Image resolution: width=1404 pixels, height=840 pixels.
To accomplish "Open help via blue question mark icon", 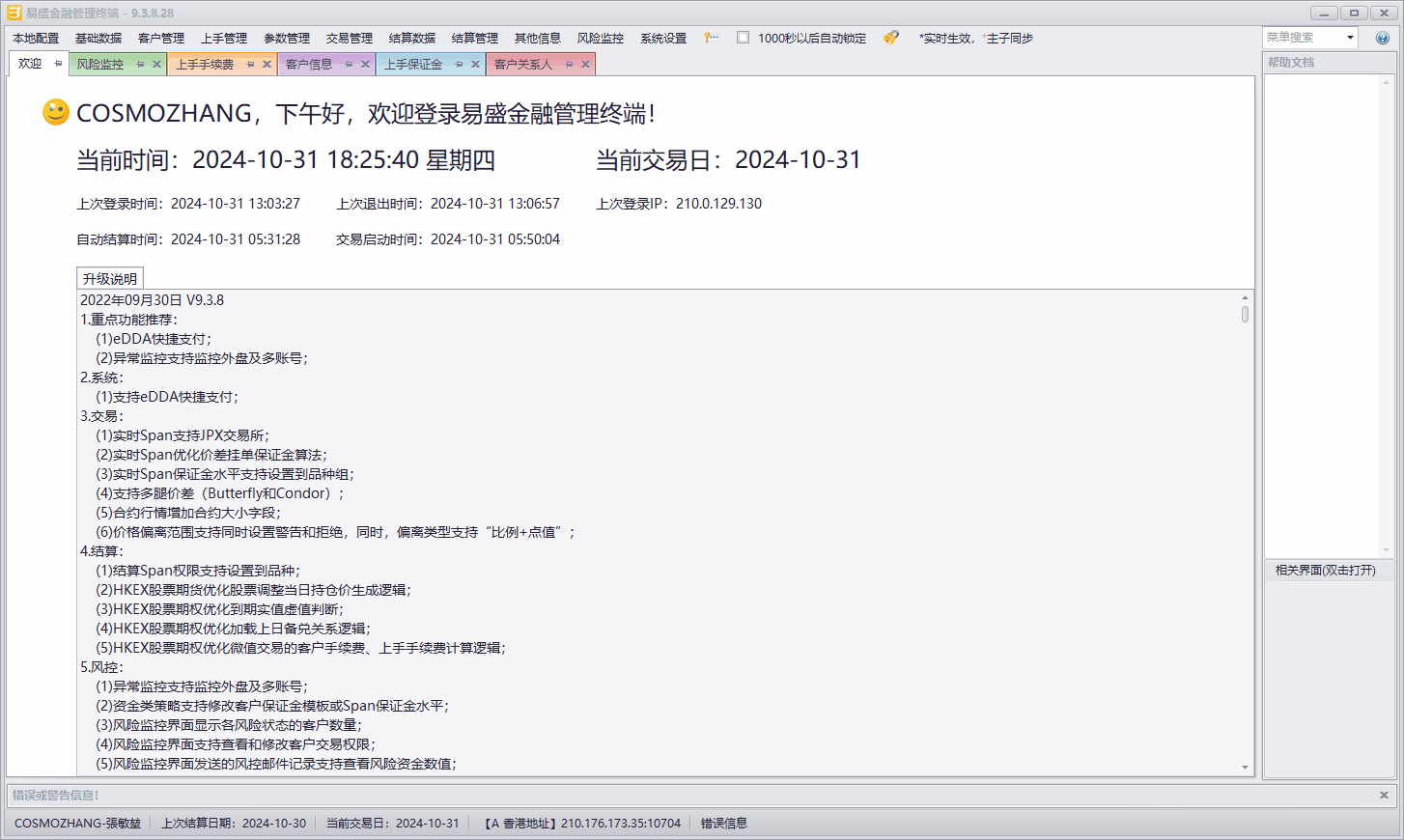I will point(1382,38).
